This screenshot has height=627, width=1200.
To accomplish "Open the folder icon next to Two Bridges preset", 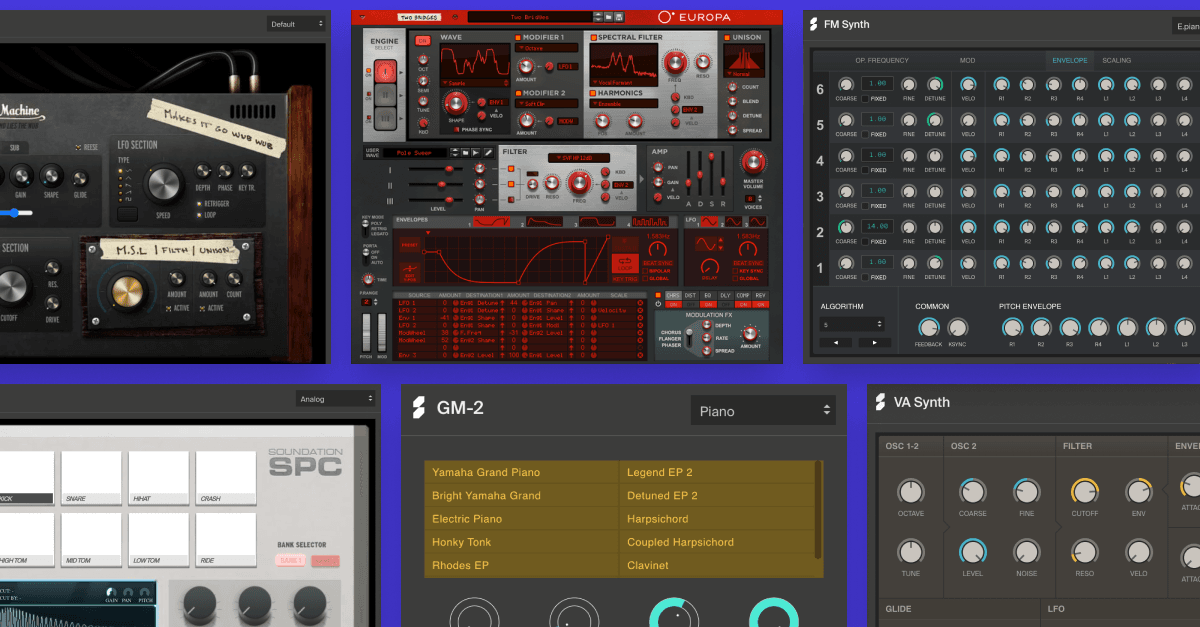I will (608, 17).
